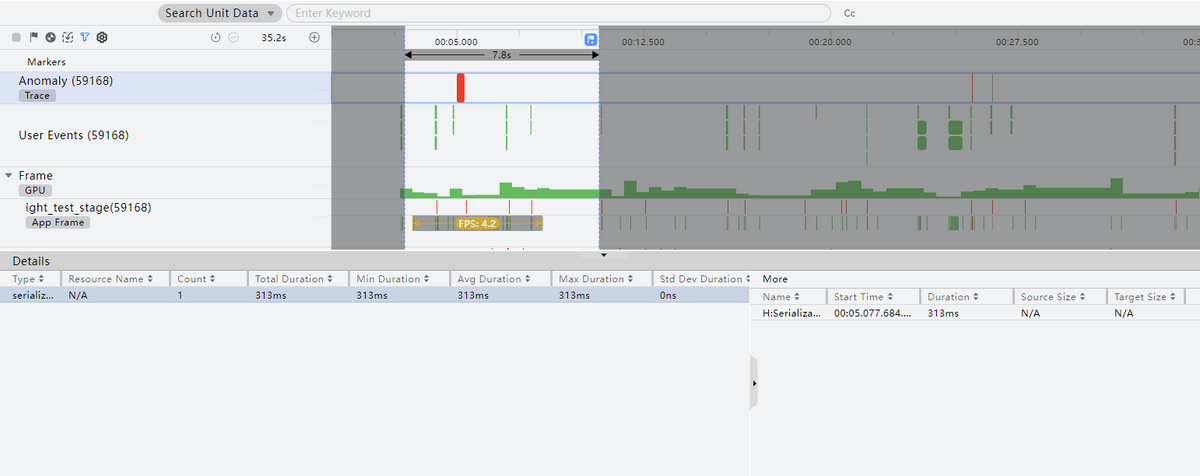Click the reset timeline zoom icon

point(215,37)
